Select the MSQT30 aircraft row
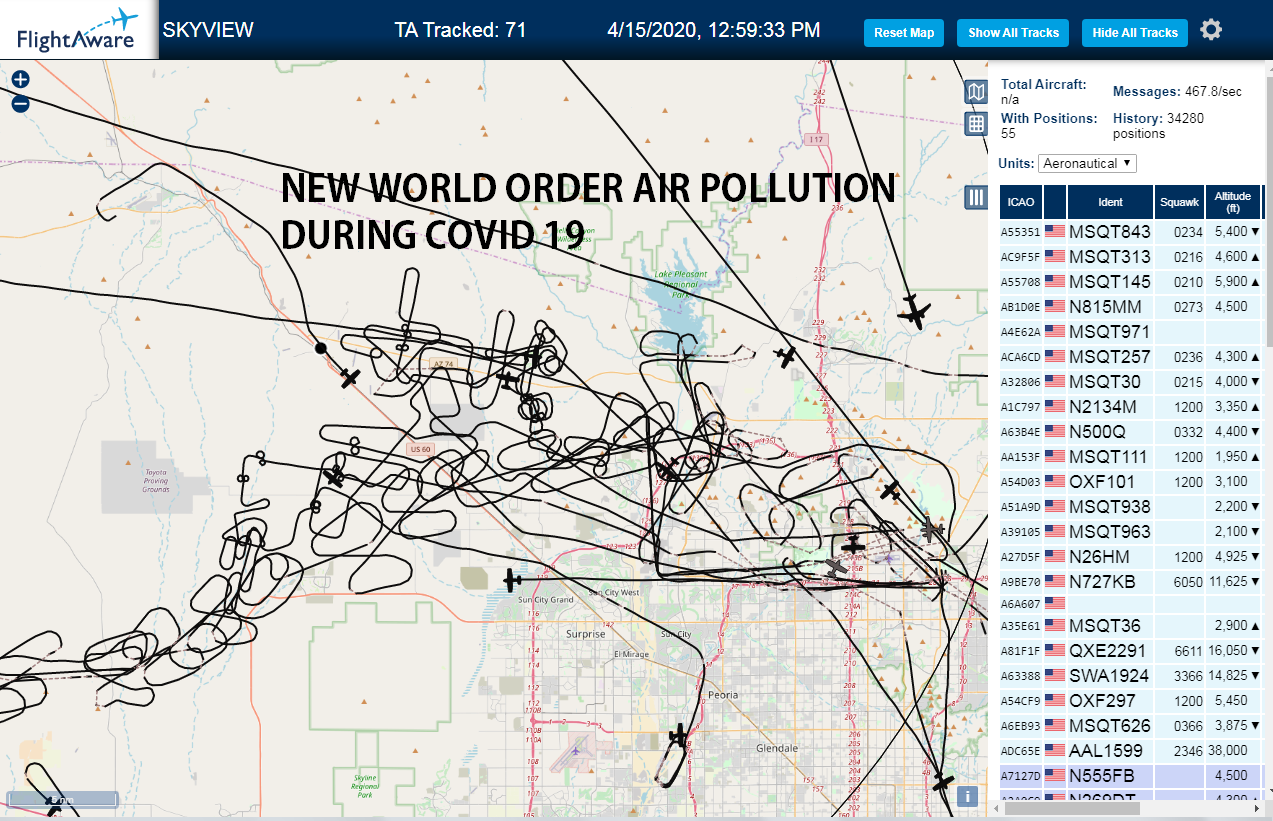The image size is (1273, 821). (1130, 382)
